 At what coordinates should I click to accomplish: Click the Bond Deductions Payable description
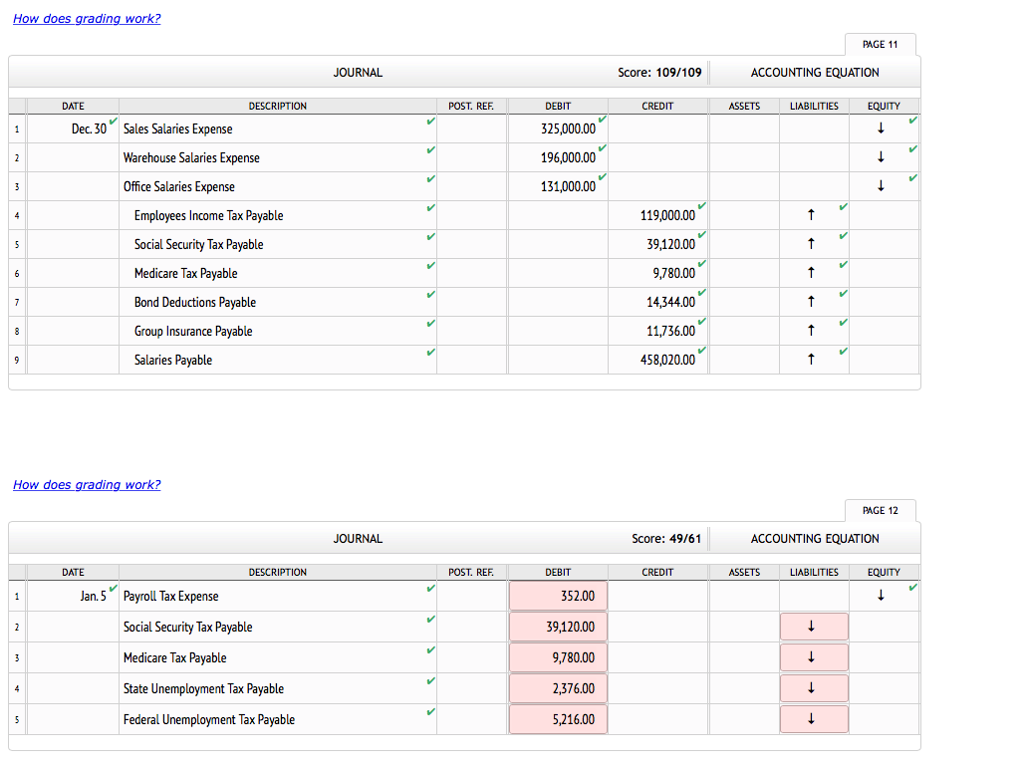pyautogui.click(x=195, y=302)
